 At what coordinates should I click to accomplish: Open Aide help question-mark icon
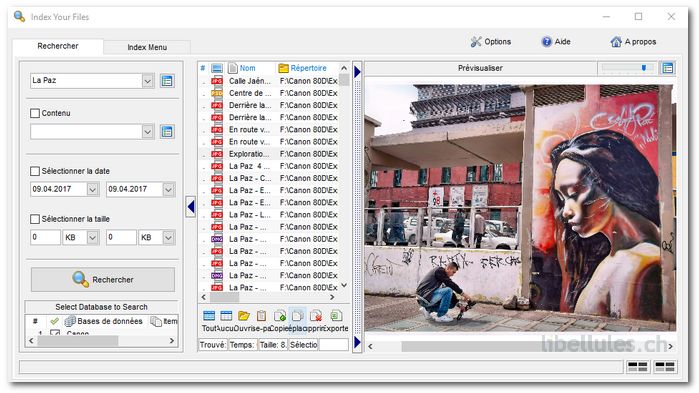(x=547, y=41)
